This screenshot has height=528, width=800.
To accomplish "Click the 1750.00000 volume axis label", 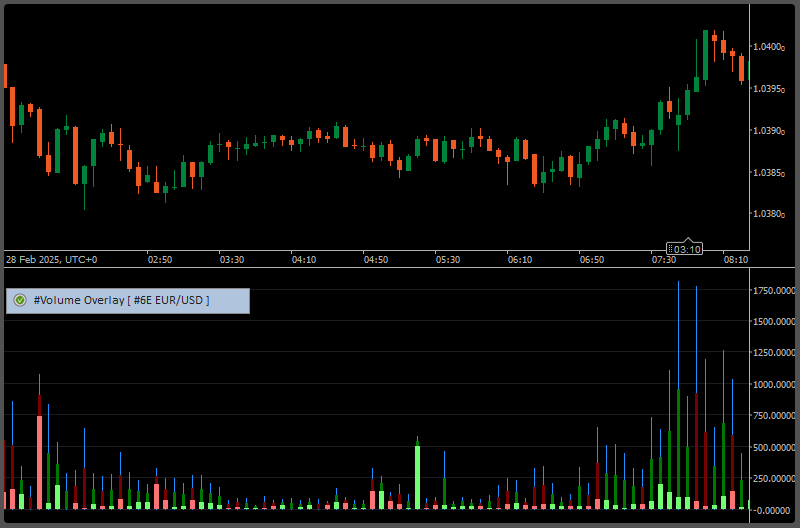I will click(775, 290).
